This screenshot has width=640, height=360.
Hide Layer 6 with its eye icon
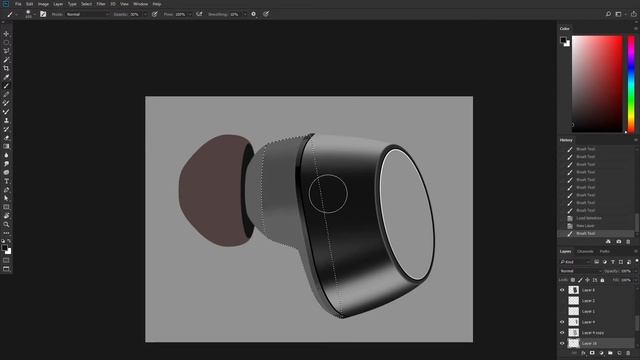click(x=562, y=290)
